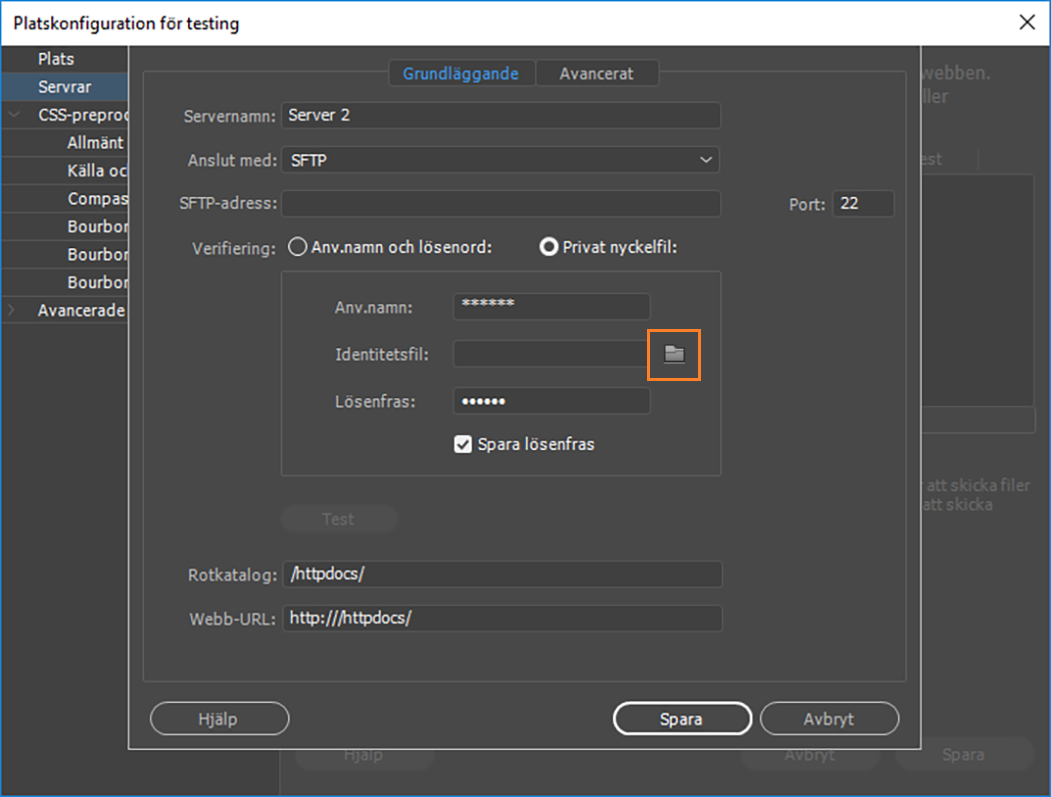Uncheck the Spara lösenfras checkbox
This screenshot has height=797, width=1051.
463,443
